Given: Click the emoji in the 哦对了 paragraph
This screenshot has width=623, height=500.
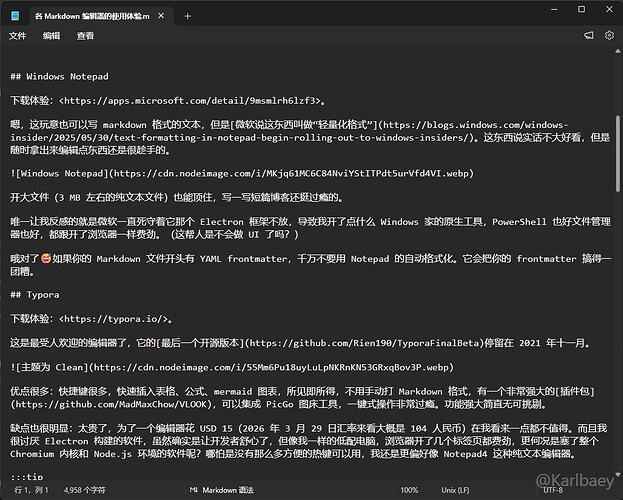Looking at the screenshot, I should point(46,259).
